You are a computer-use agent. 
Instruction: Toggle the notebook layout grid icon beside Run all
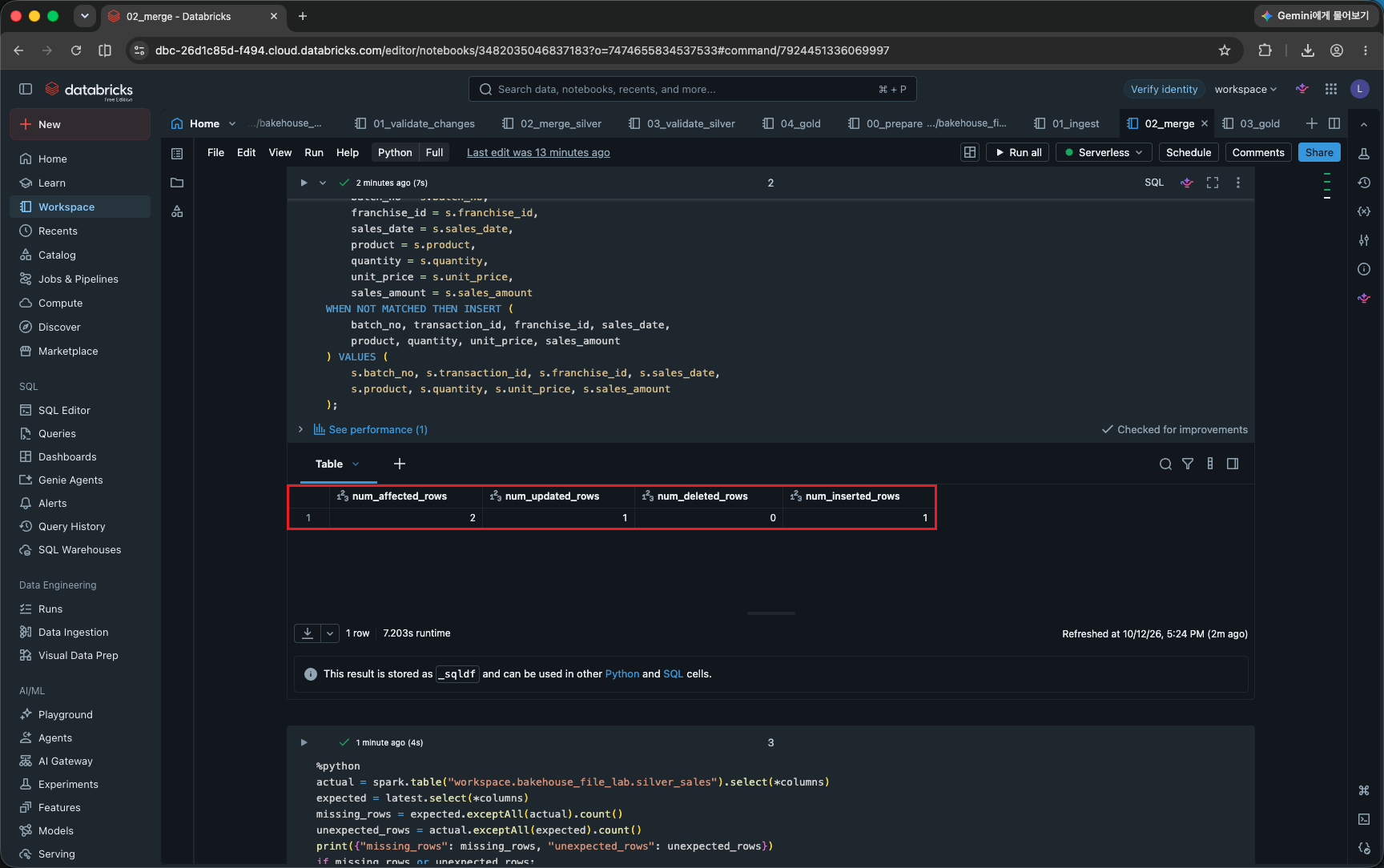(x=970, y=152)
